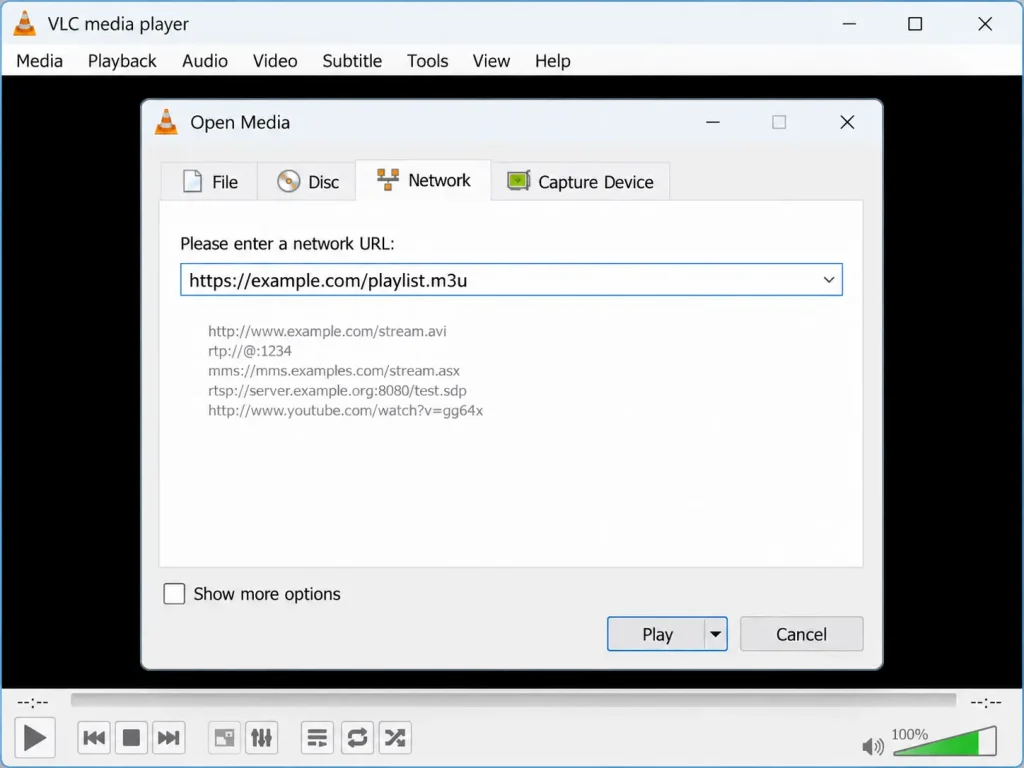Viewport: 1024px width, 768px height.
Task: Switch to the Capture Device tab
Action: pyautogui.click(x=580, y=182)
